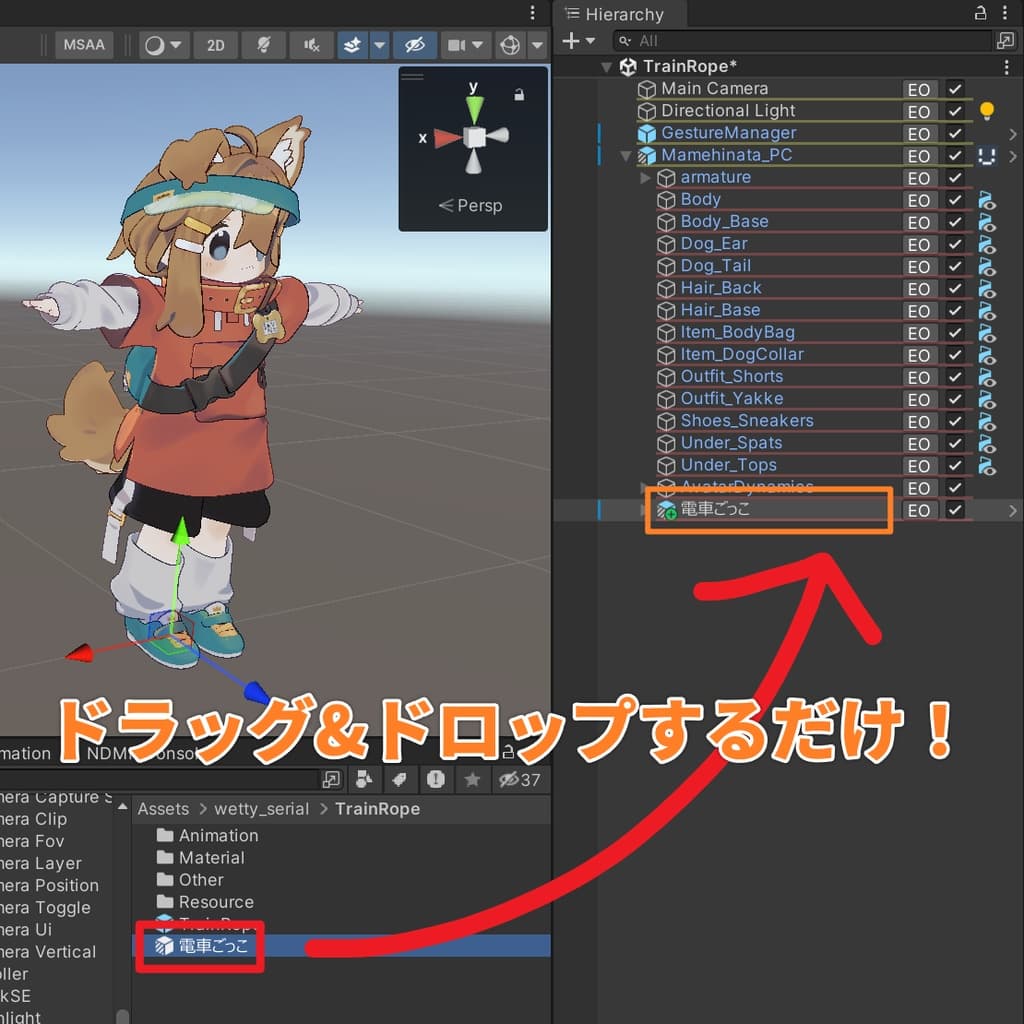Screen dimensions: 1024x1024
Task: Toggle Outfit_Shorts active checkbox
Action: click(955, 377)
